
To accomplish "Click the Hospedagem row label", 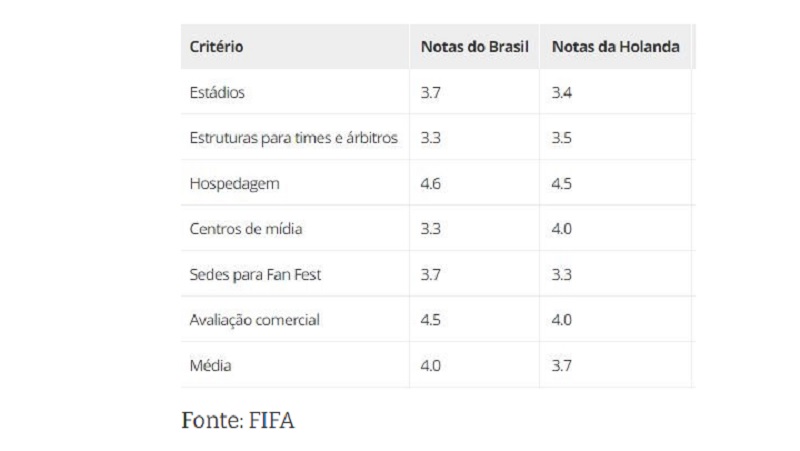I will (233, 184).
